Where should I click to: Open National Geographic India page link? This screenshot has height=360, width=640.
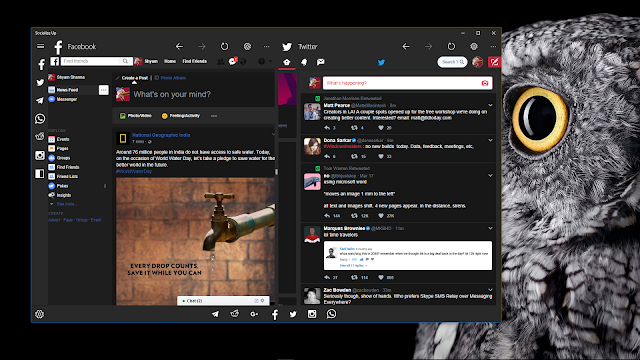coord(161,135)
